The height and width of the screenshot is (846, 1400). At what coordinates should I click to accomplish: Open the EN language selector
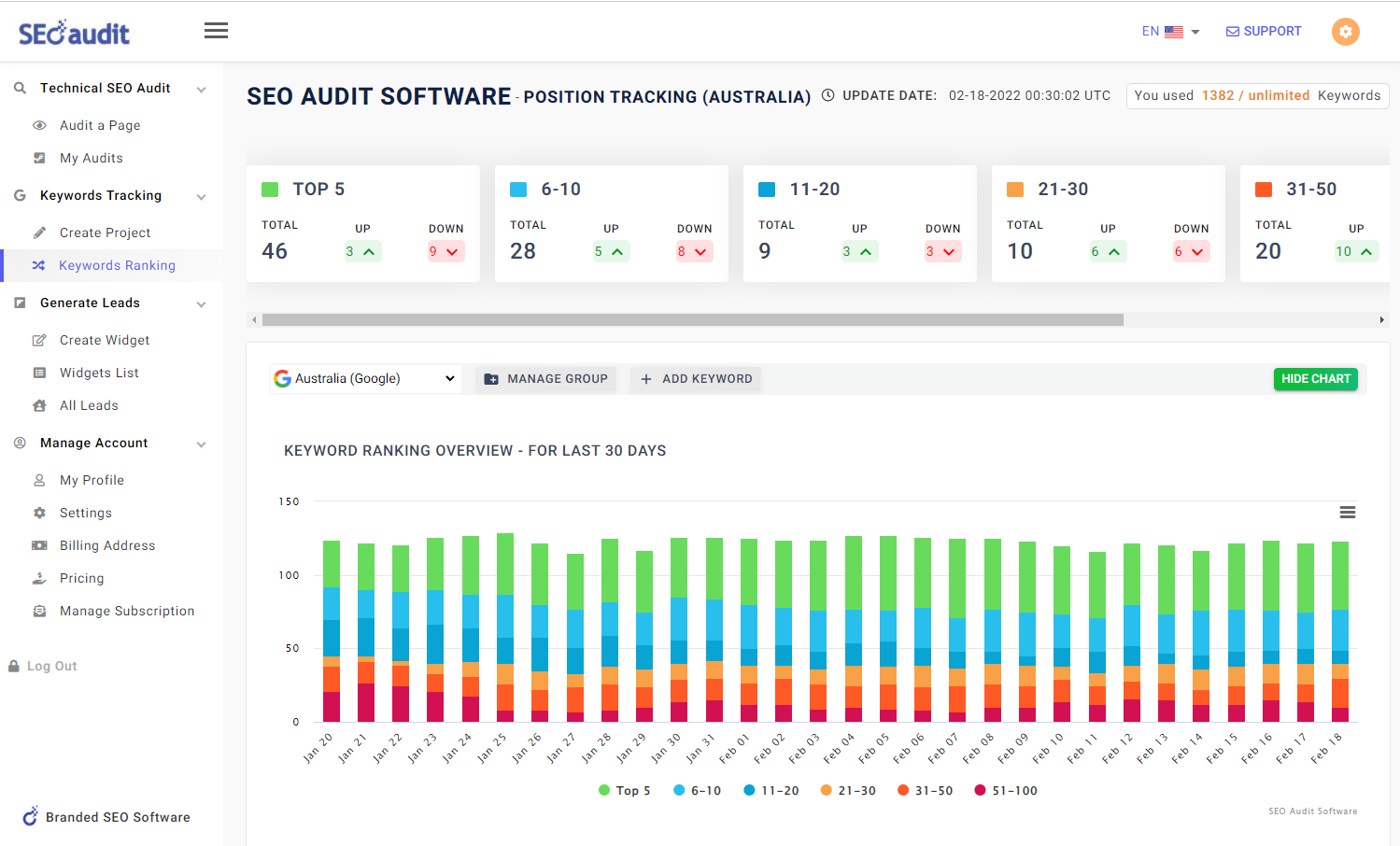point(1167,31)
